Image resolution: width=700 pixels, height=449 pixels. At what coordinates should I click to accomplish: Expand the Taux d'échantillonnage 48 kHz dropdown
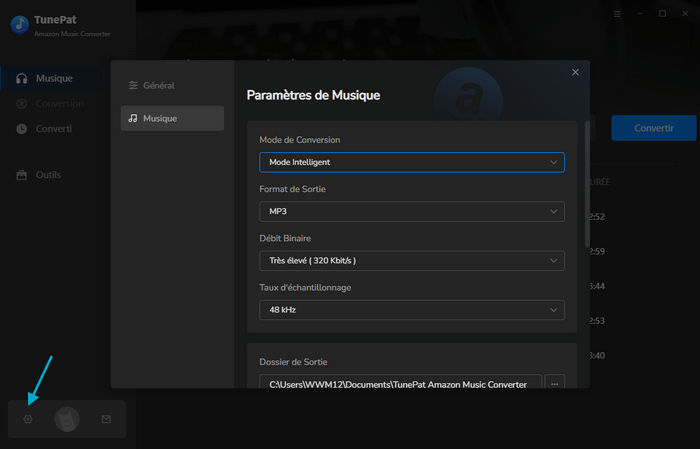coord(412,310)
